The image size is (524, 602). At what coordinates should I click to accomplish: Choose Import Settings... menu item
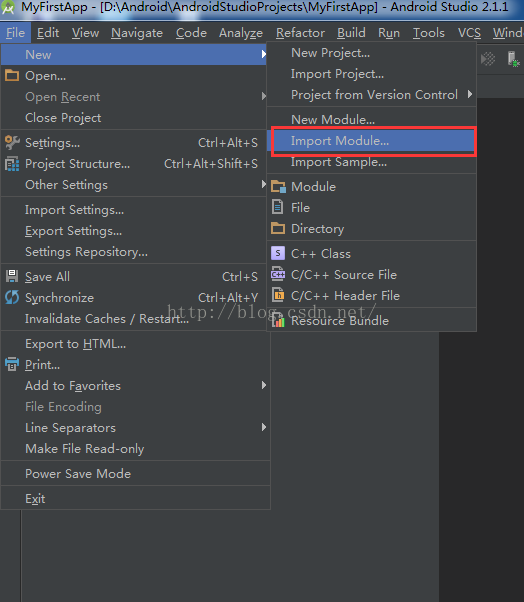coord(134,210)
